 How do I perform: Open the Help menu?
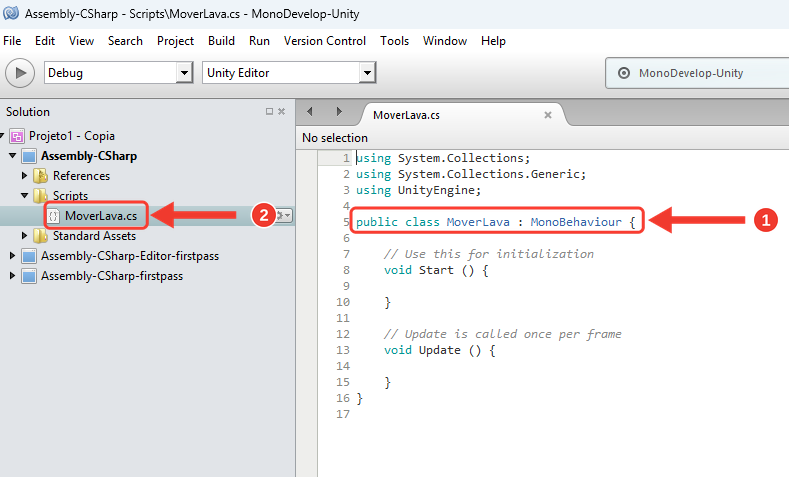(493, 41)
